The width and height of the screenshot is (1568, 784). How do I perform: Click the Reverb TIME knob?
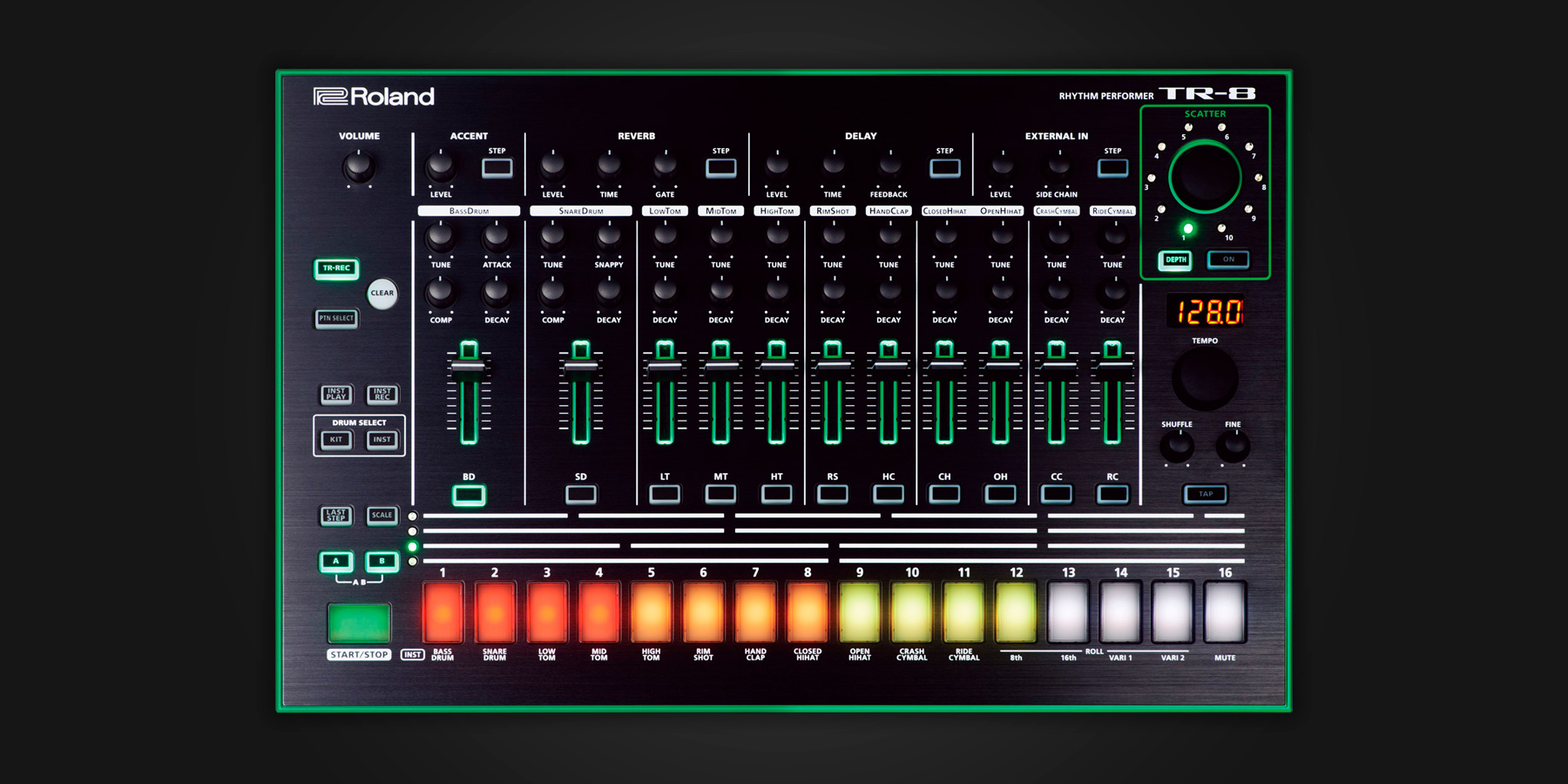pyautogui.click(x=609, y=166)
